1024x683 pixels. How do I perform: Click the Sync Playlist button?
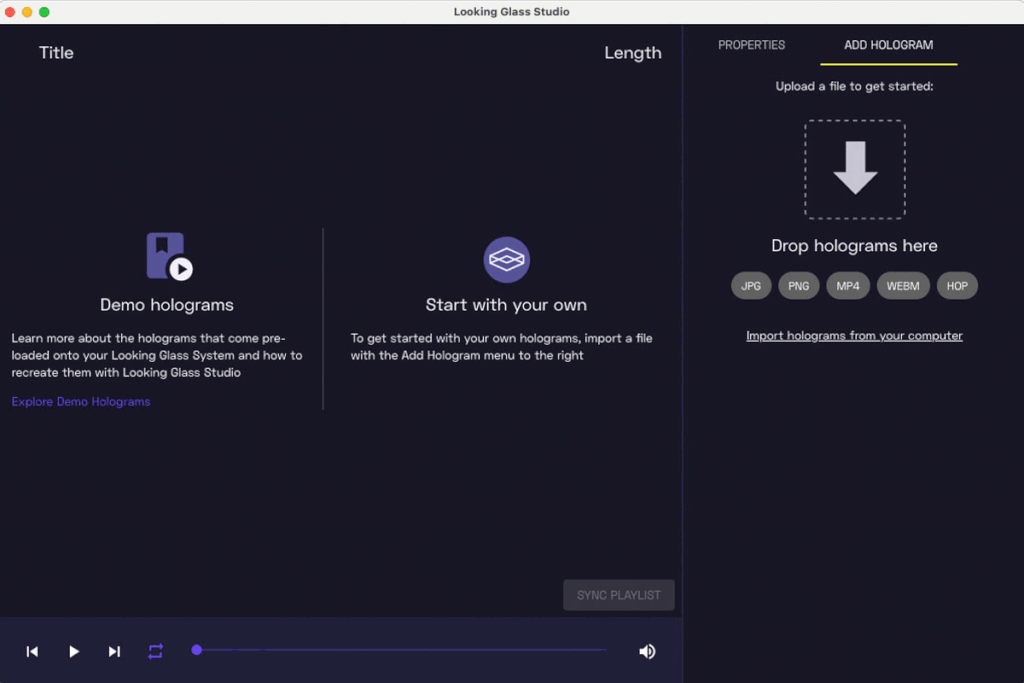pyautogui.click(x=618, y=595)
